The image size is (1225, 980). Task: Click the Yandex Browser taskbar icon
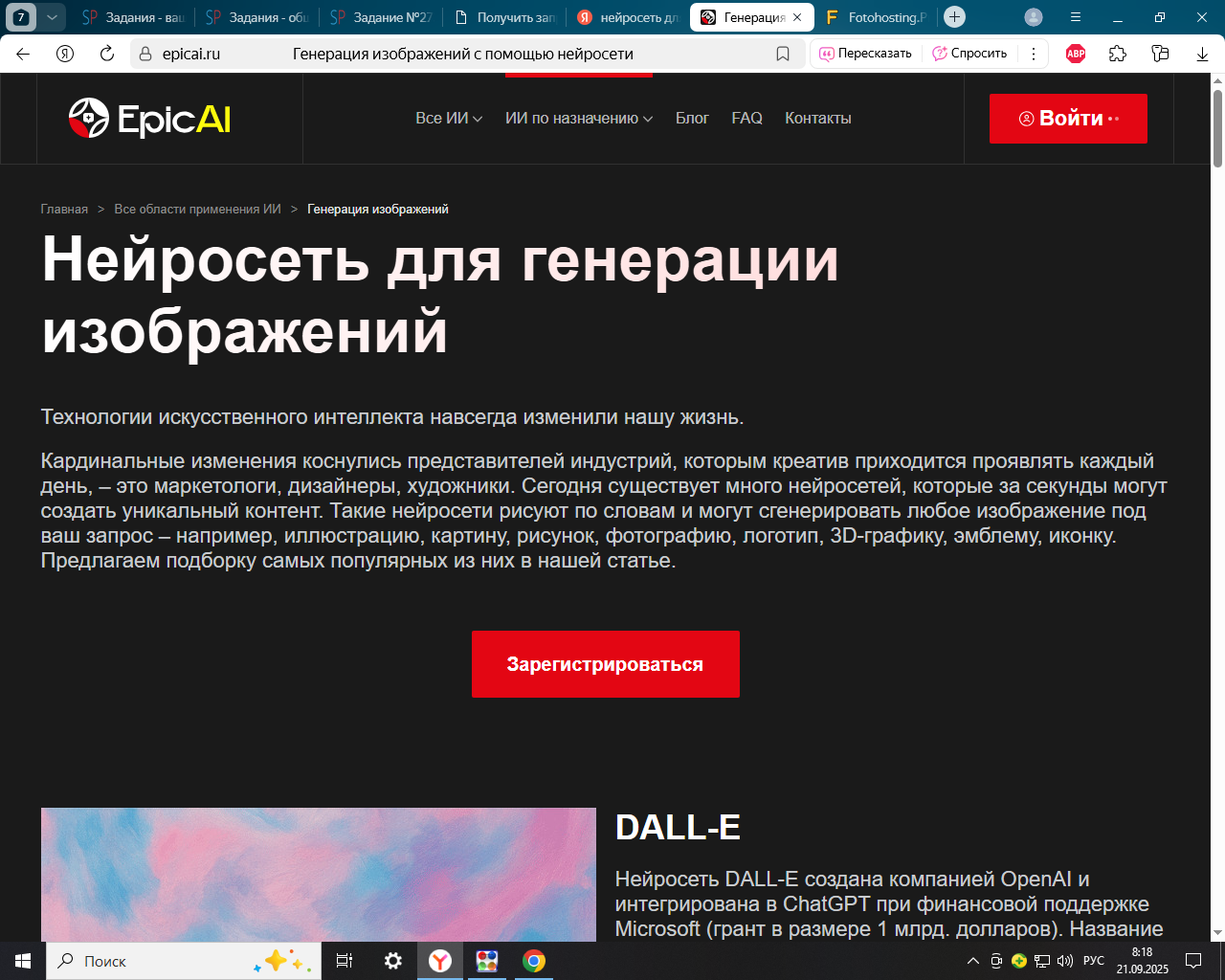pyautogui.click(x=440, y=961)
